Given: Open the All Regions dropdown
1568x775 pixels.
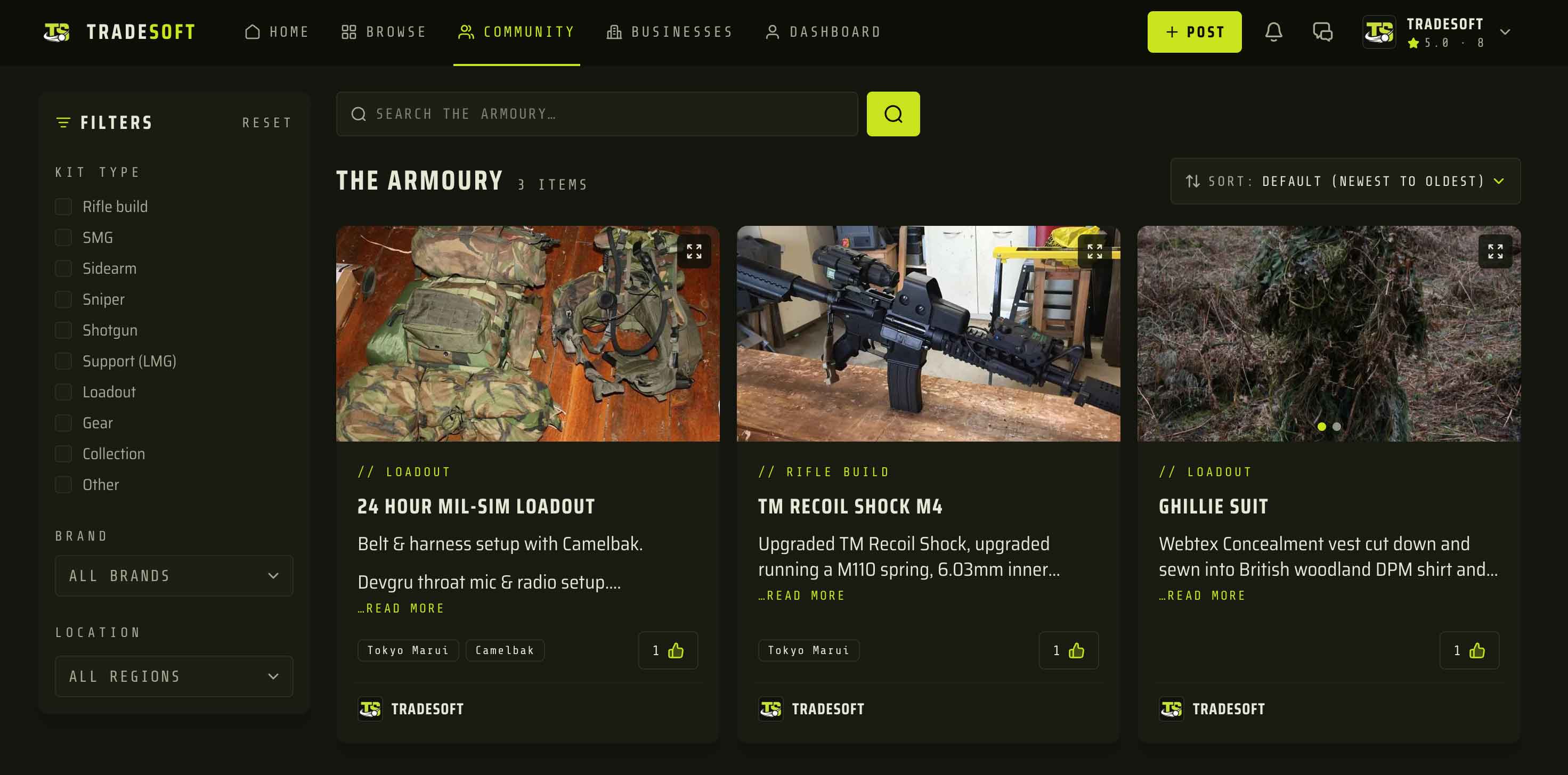Looking at the screenshot, I should click(174, 676).
